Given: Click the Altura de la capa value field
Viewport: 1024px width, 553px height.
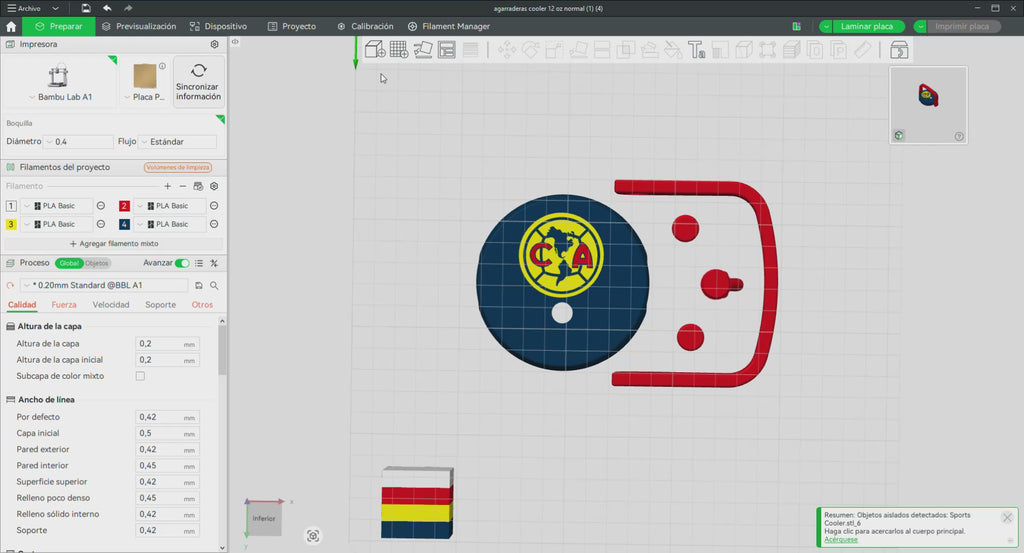Looking at the screenshot, I should pyautogui.click(x=167, y=343).
